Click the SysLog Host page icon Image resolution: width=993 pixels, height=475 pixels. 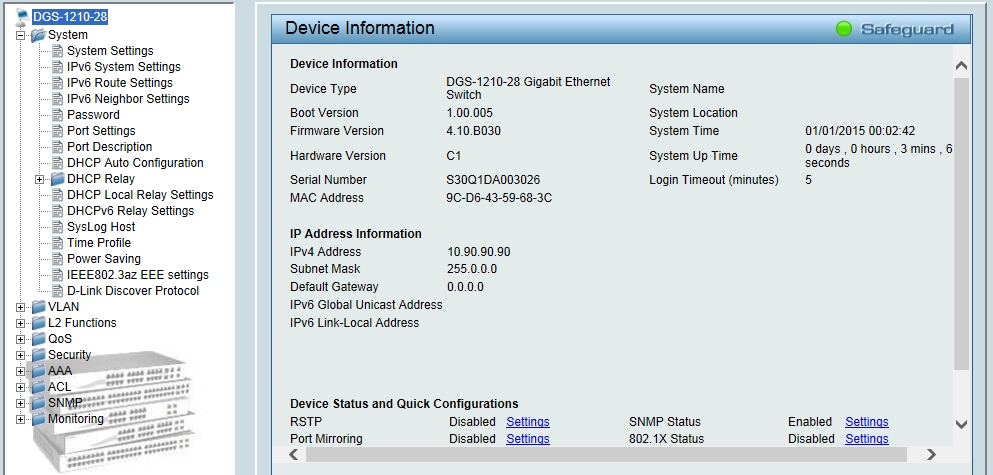(x=57, y=227)
